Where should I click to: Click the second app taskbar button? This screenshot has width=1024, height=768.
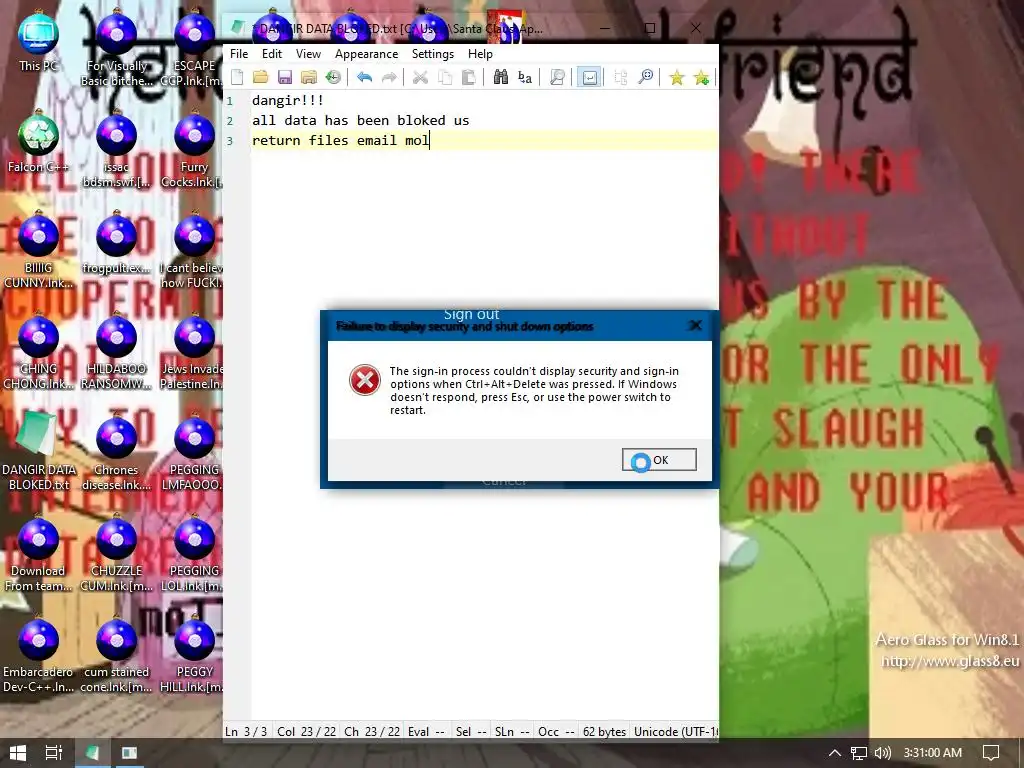pyautogui.click(x=129, y=753)
